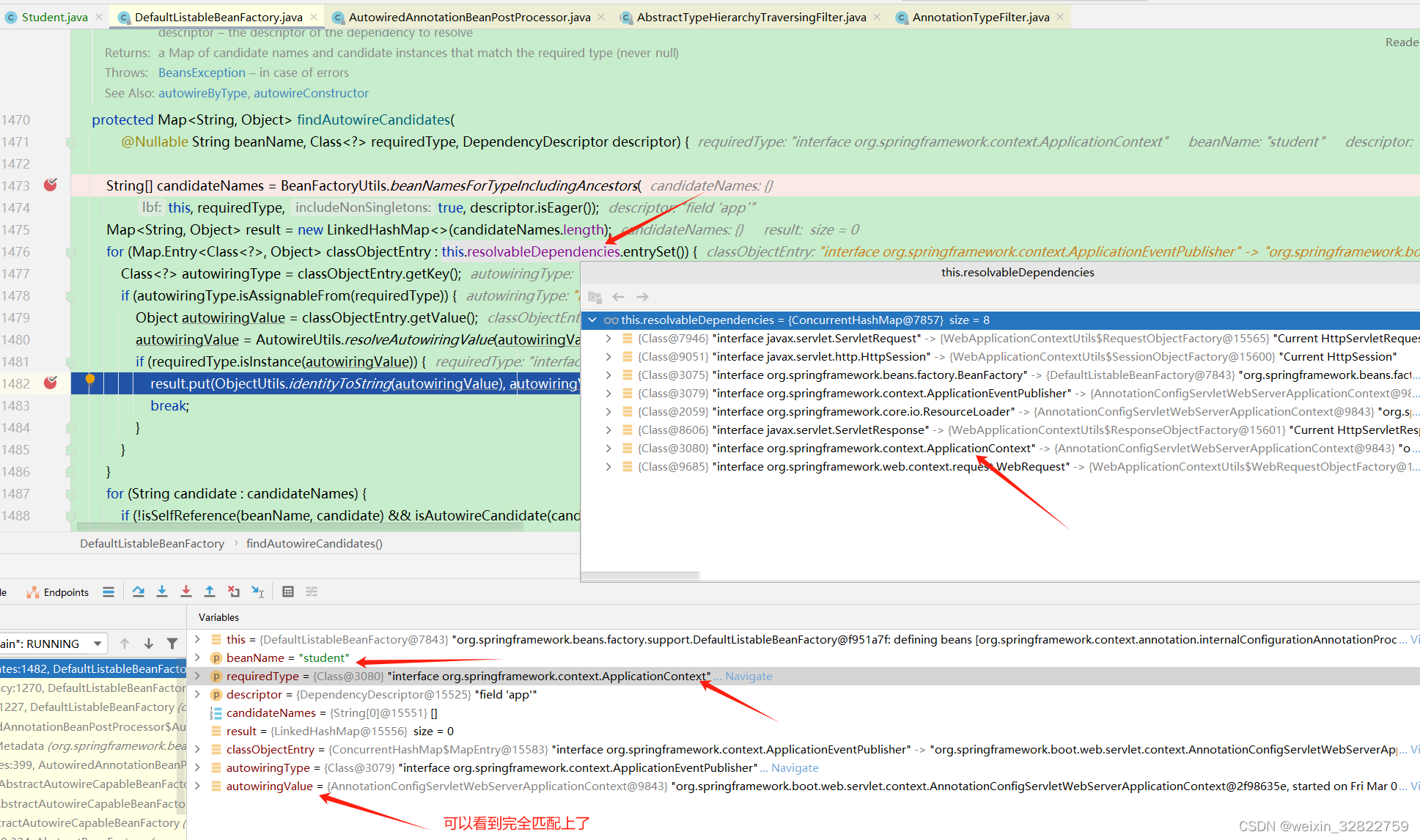This screenshot has height=840, width=1420.
Task: Select next frame down arrow
Action: pyautogui.click(x=149, y=644)
